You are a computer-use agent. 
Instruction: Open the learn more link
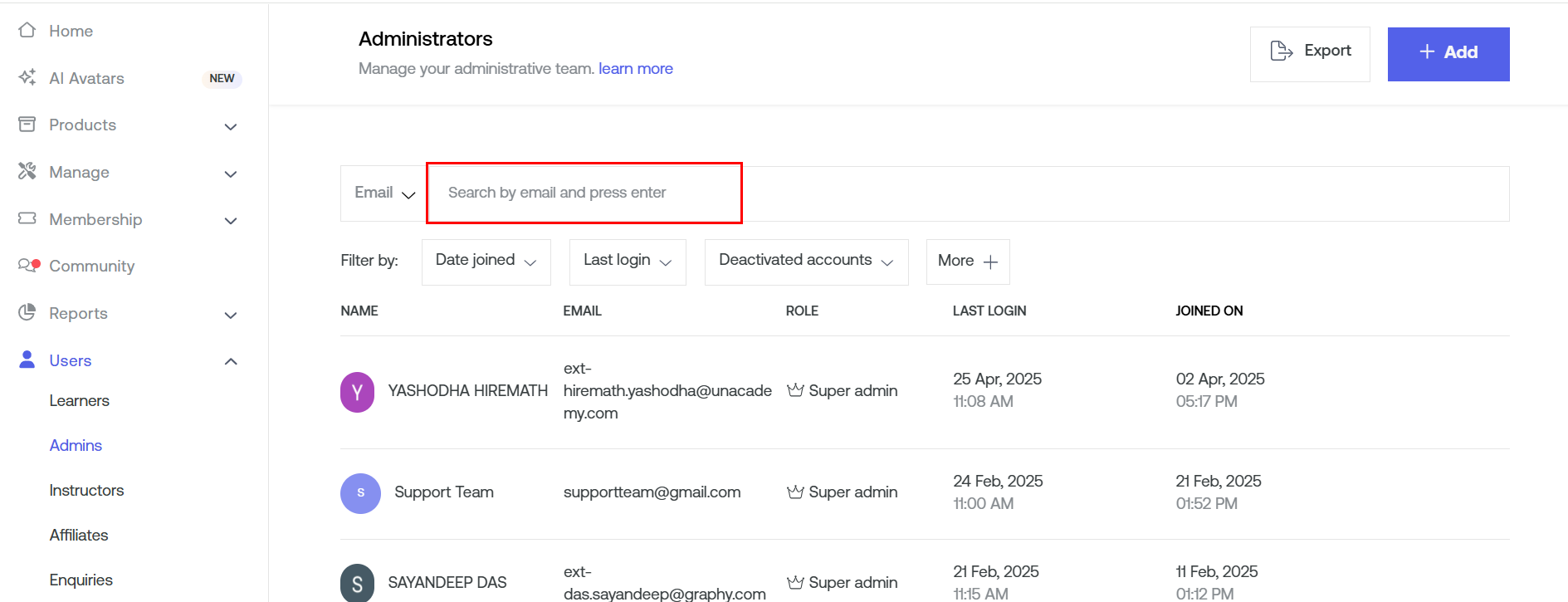[635, 69]
